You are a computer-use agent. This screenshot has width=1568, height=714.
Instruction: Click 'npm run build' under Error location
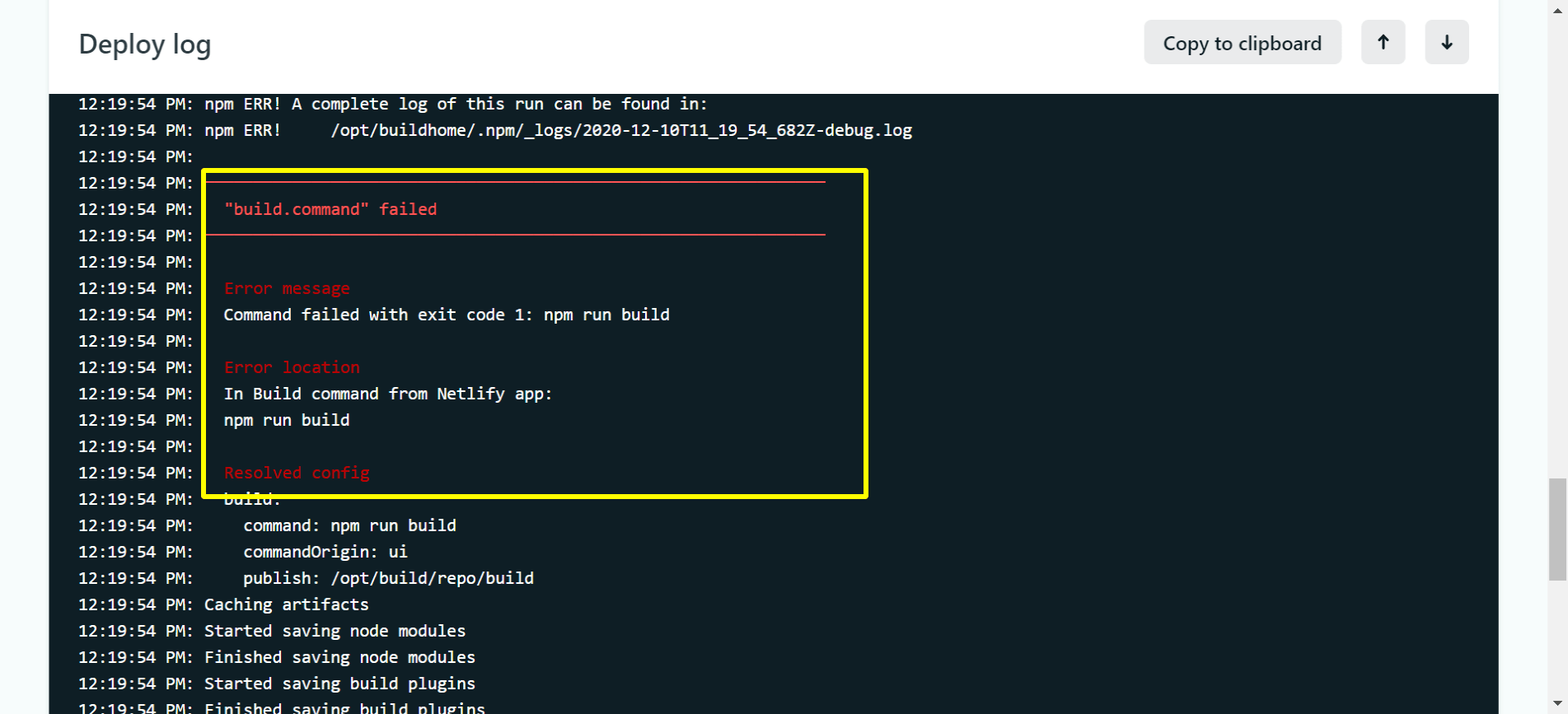(287, 420)
